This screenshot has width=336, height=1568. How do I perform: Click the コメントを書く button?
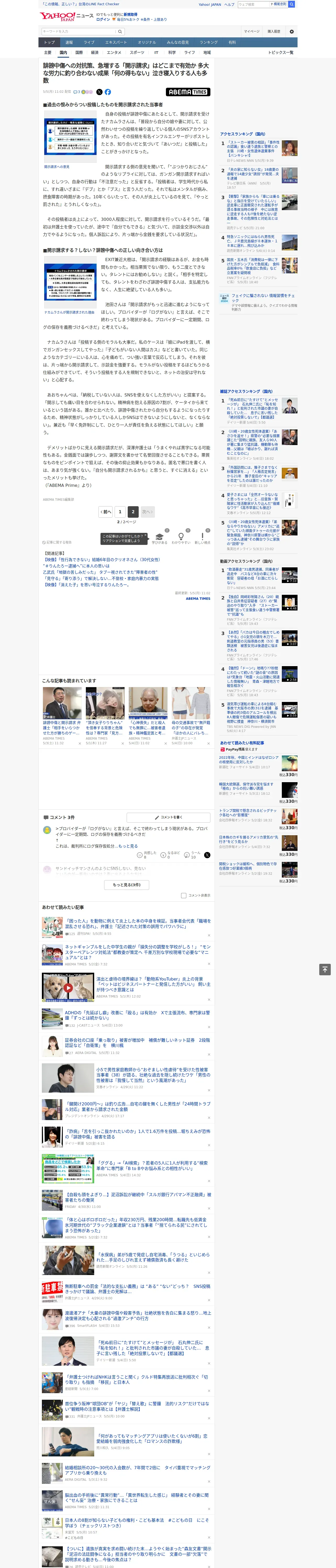click(169, 817)
